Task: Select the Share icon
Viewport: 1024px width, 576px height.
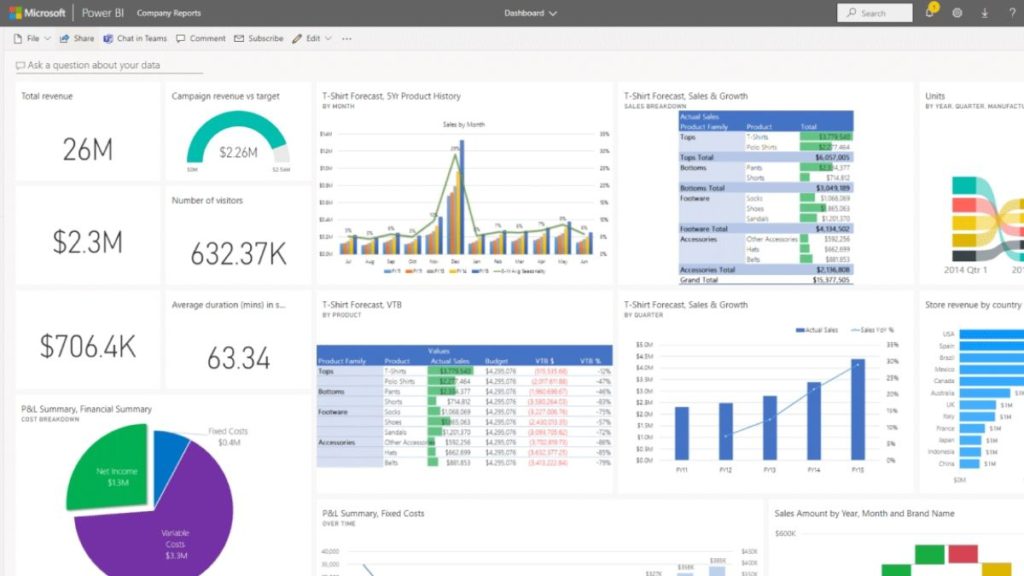Action: 77,38
